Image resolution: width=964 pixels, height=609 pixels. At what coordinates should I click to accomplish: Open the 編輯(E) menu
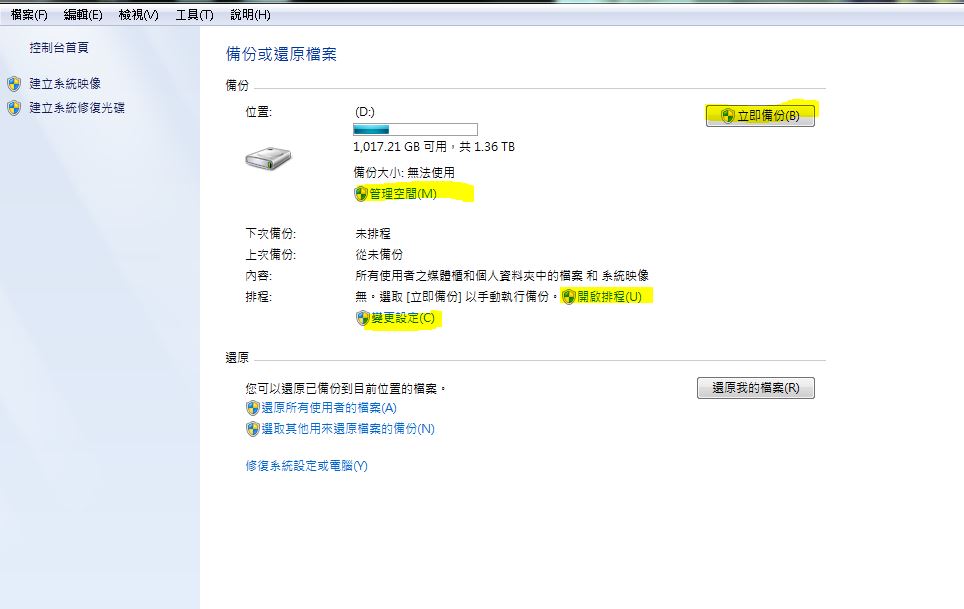click(x=83, y=15)
